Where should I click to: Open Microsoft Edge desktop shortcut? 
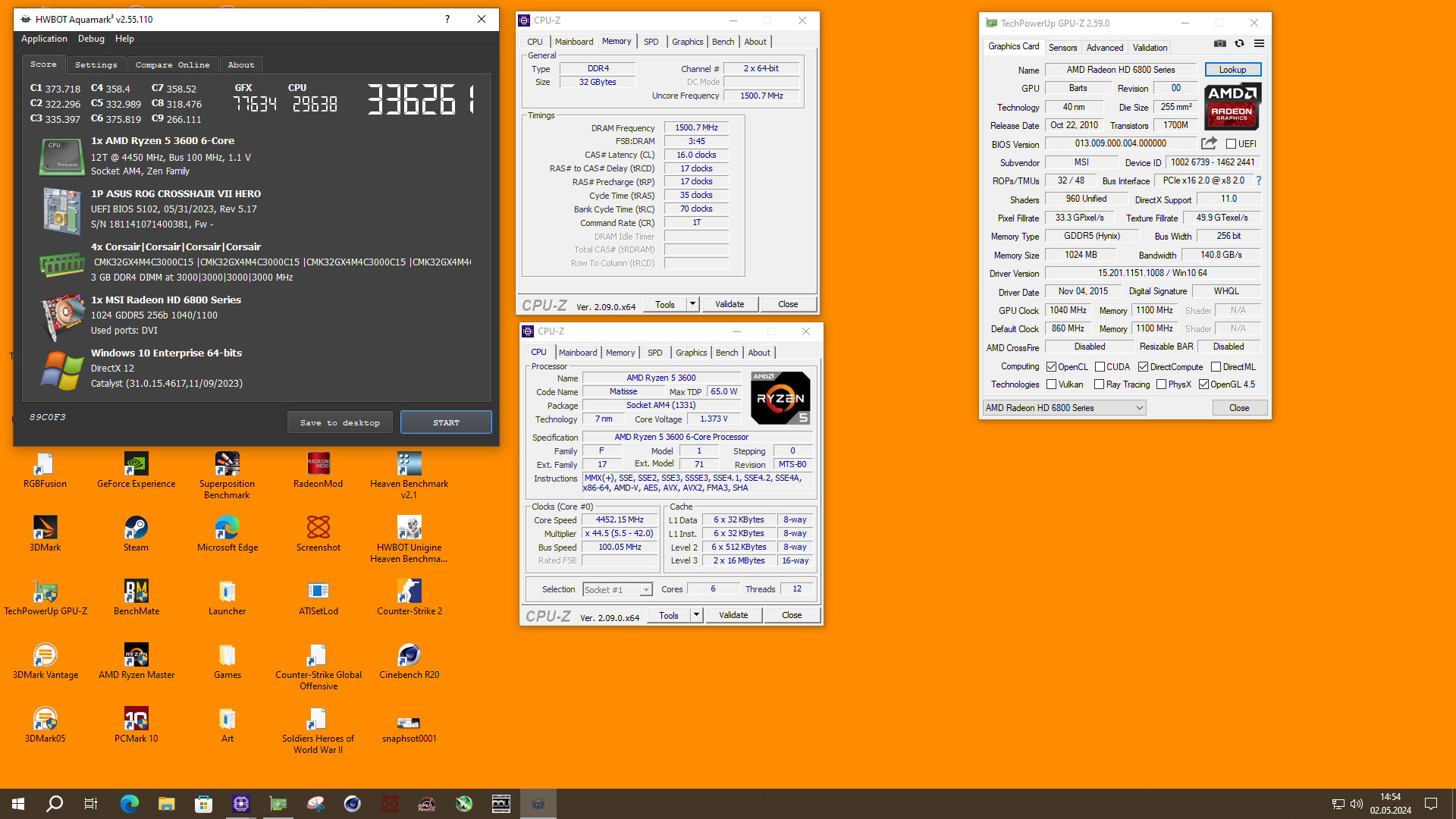click(227, 534)
